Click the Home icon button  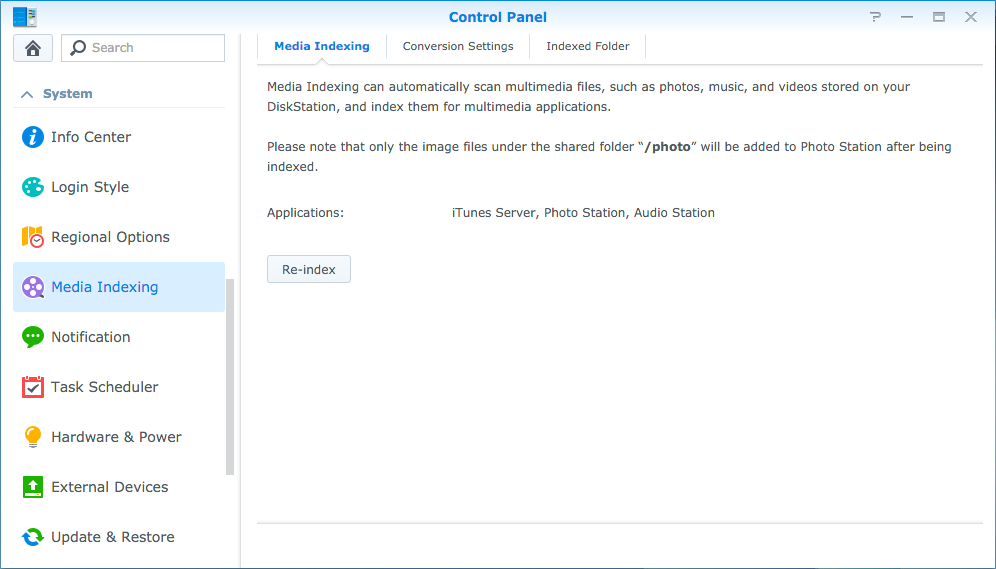tap(33, 48)
